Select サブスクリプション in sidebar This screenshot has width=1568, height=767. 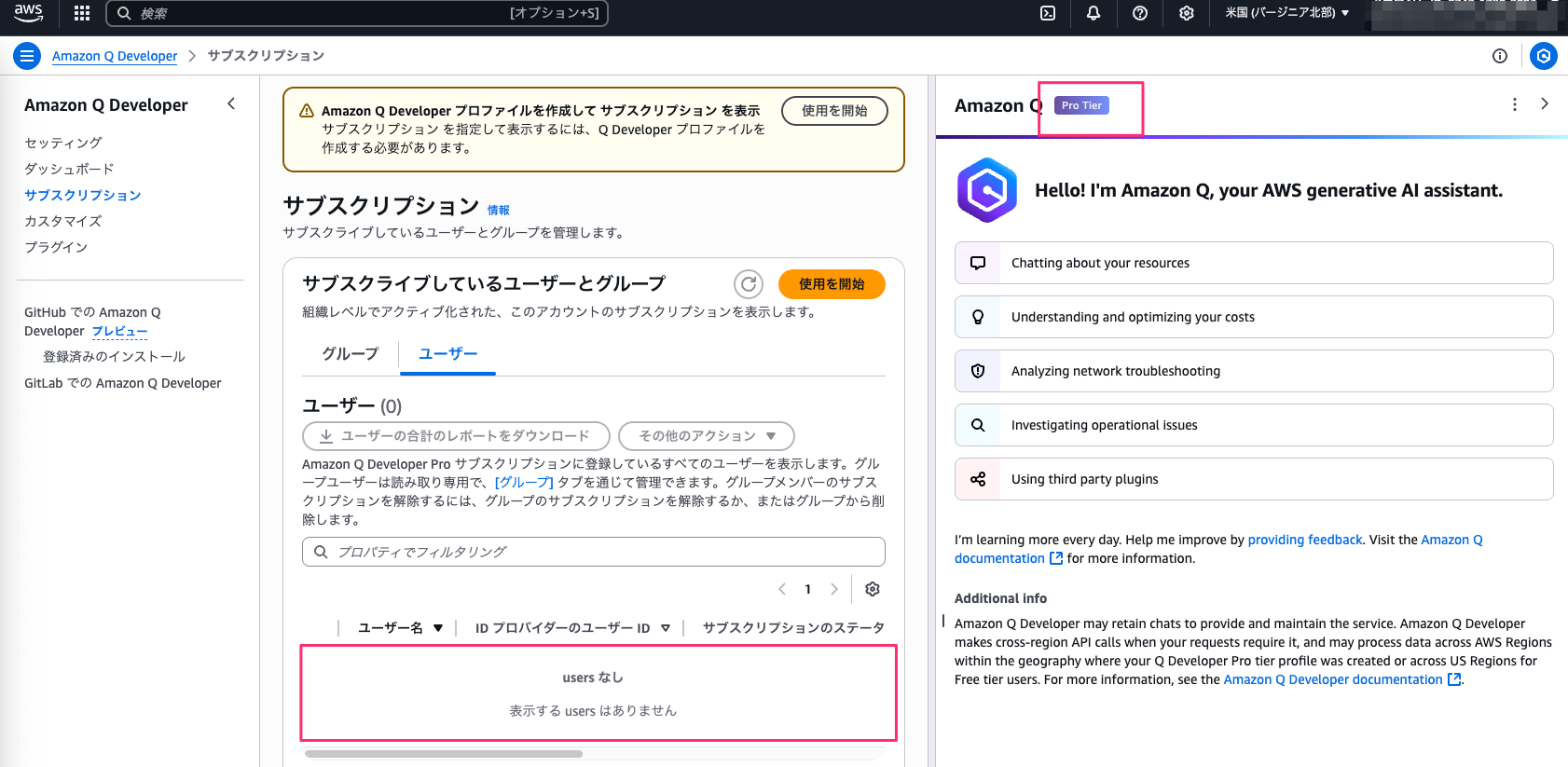pos(83,195)
